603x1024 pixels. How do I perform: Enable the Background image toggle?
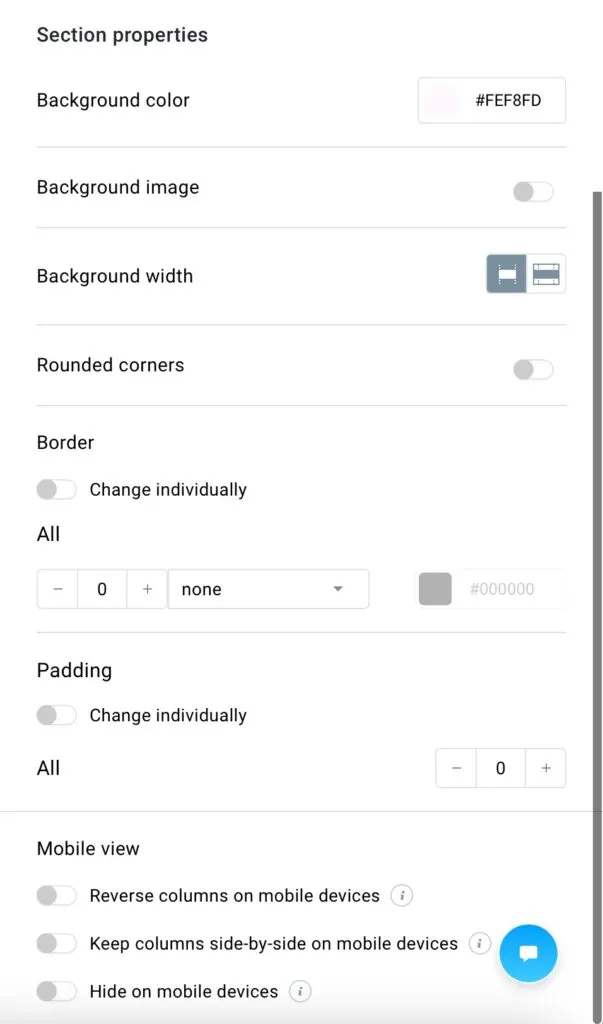(533, 192)
